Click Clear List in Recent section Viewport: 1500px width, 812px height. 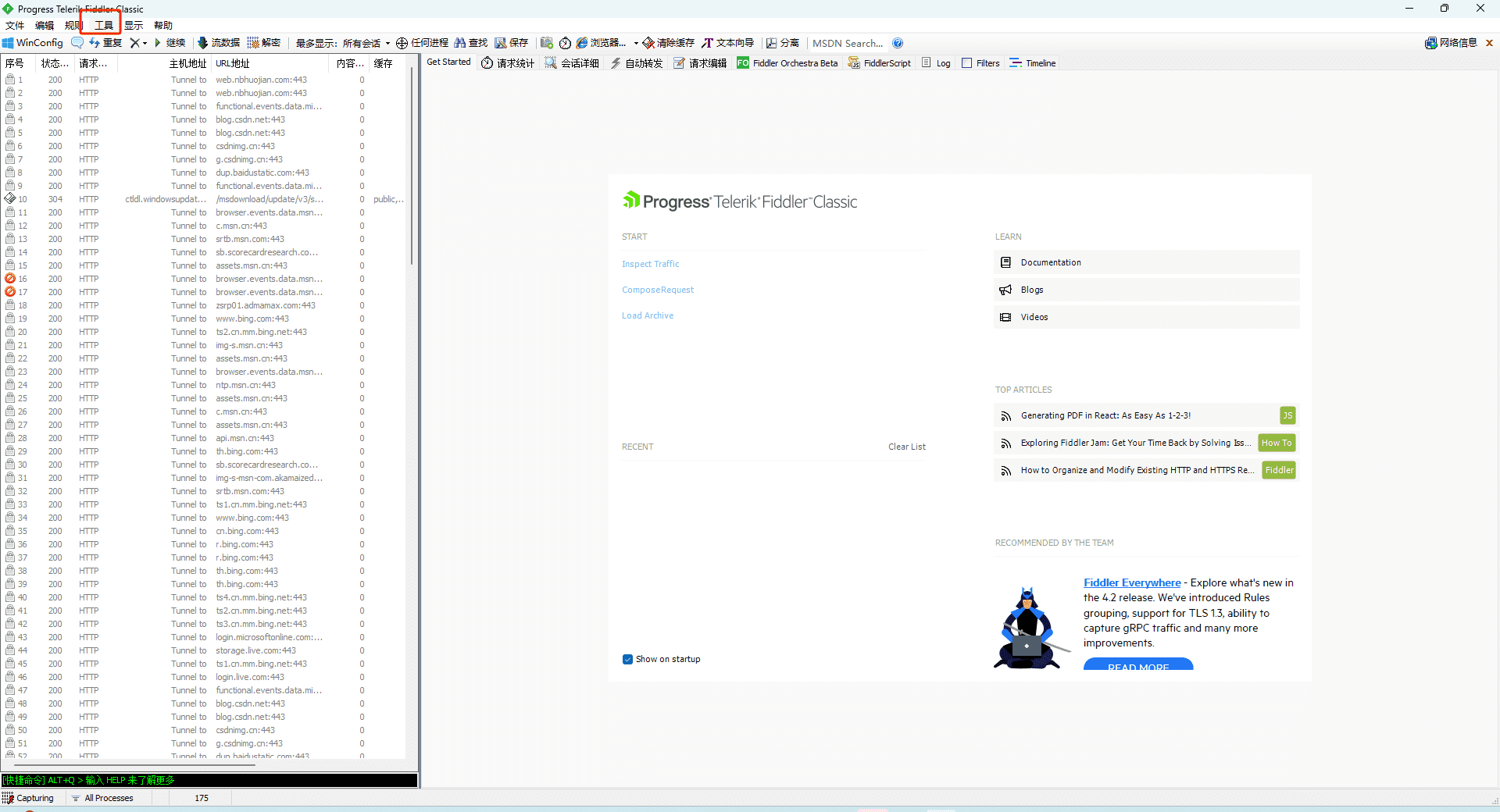(x=906, y=447)
